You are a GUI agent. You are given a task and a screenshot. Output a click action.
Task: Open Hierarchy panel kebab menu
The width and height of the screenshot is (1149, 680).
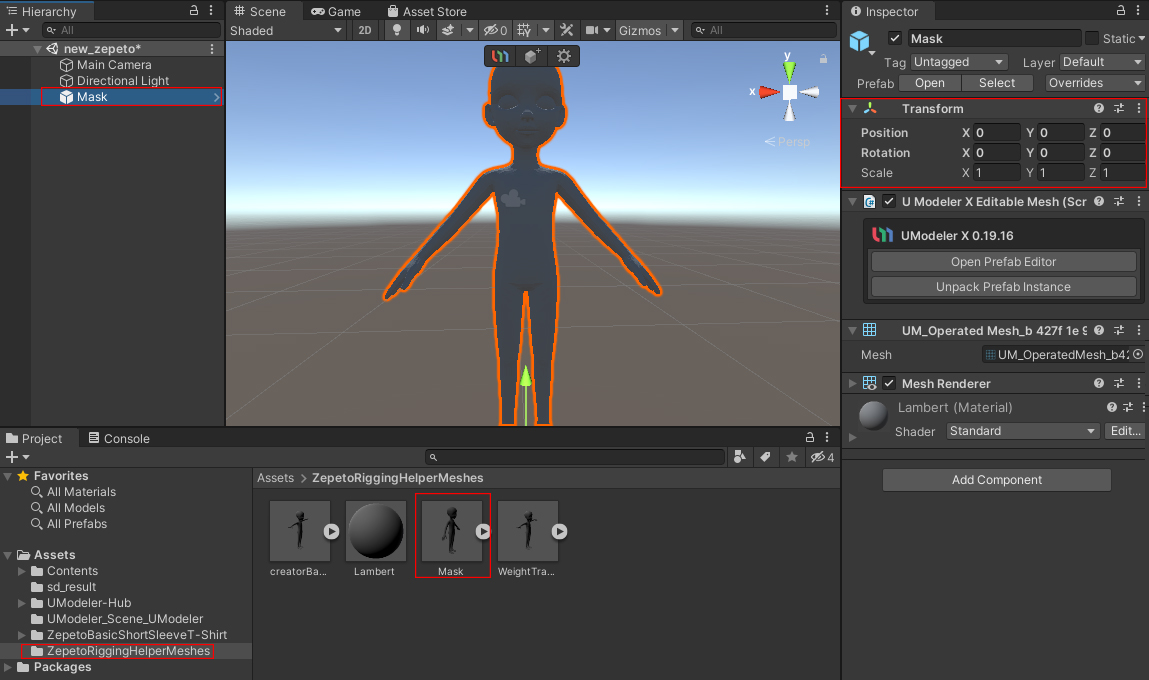click(x=211, y=10)
